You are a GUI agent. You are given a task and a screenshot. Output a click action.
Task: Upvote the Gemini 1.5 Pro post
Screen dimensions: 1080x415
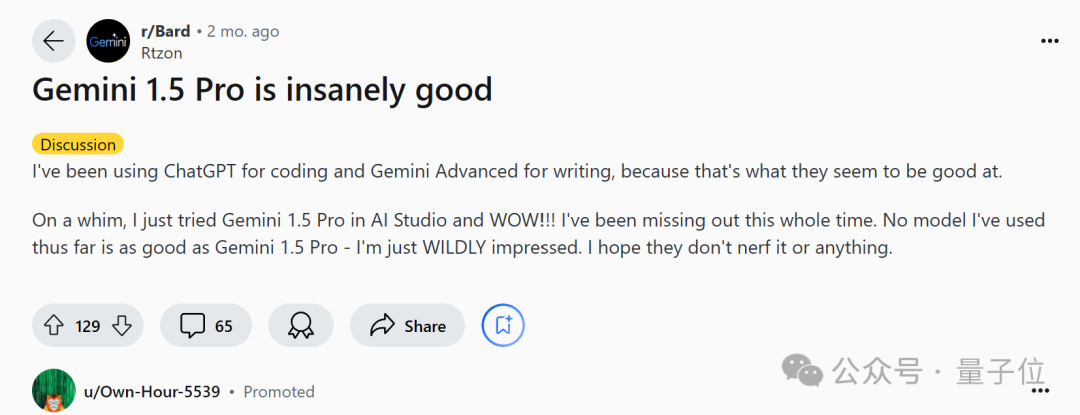point(54,325)
